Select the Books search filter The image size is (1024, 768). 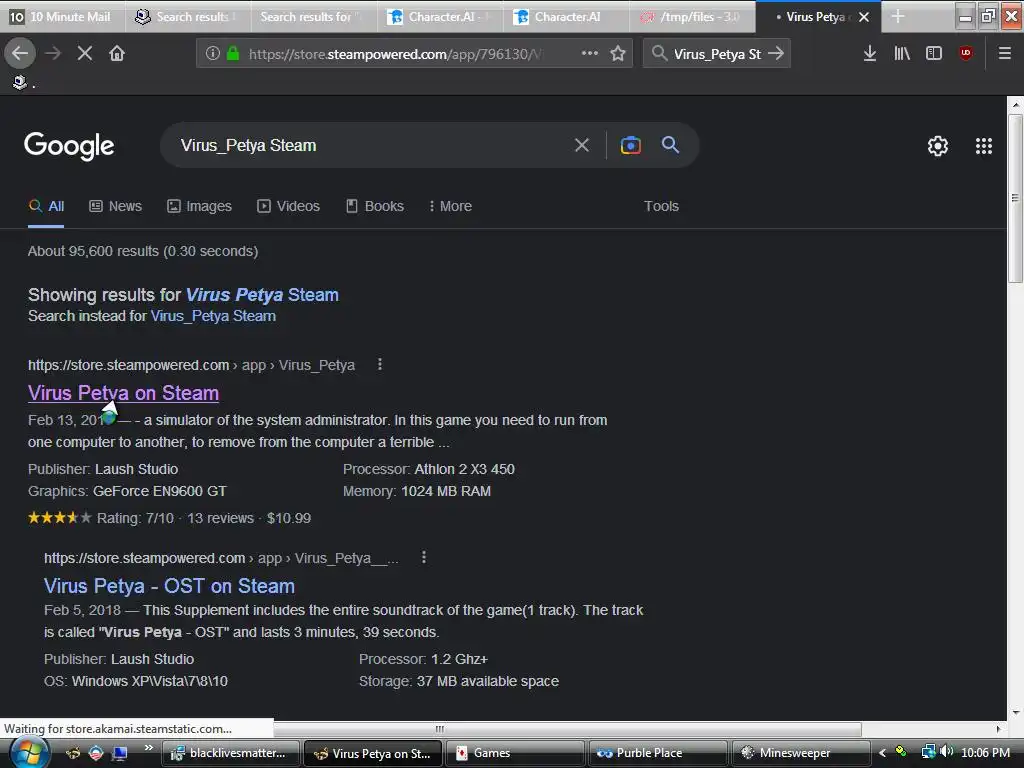375,206
